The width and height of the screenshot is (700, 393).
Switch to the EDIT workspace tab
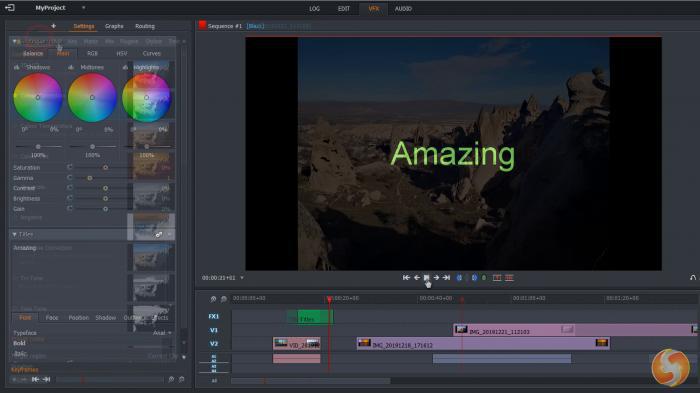point(344,8)
